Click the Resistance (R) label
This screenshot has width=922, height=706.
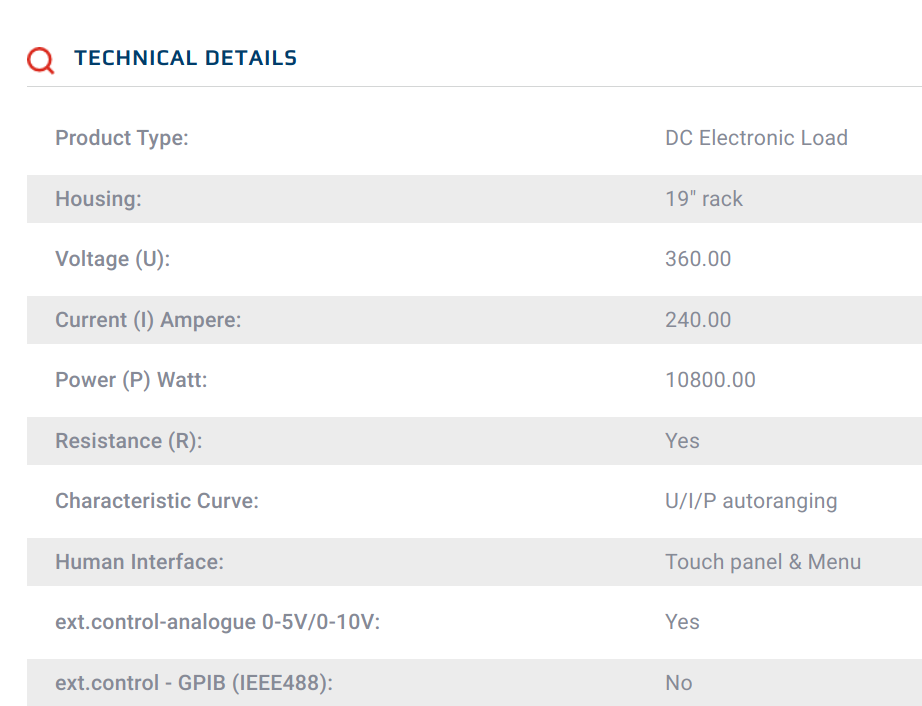129,441
